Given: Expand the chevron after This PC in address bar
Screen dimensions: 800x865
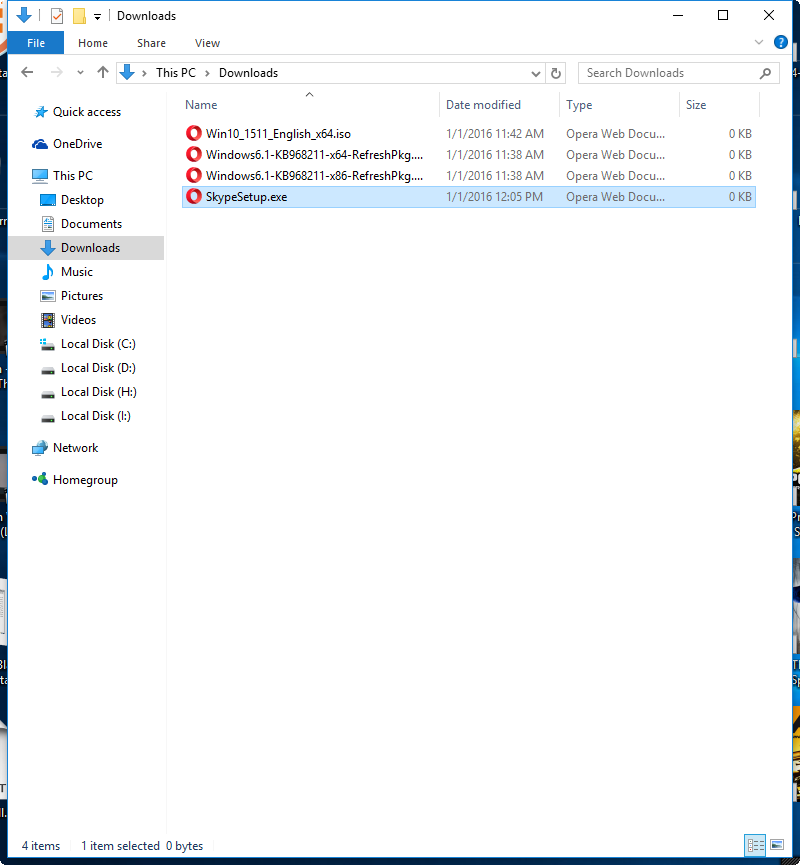Looking at the screenshot, I should [x=207, y=73].
